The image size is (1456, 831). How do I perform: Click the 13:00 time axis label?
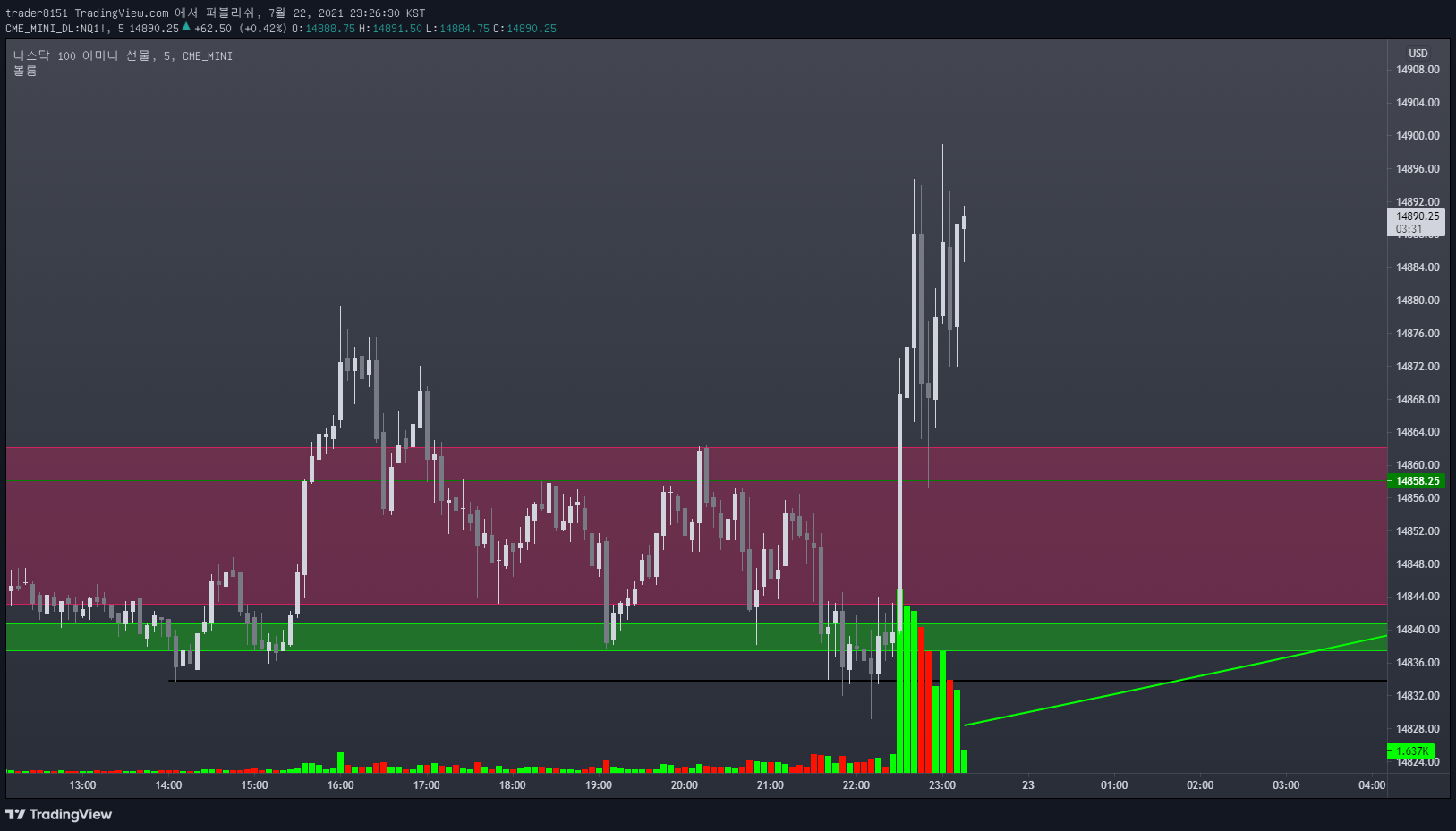[82, 785]
